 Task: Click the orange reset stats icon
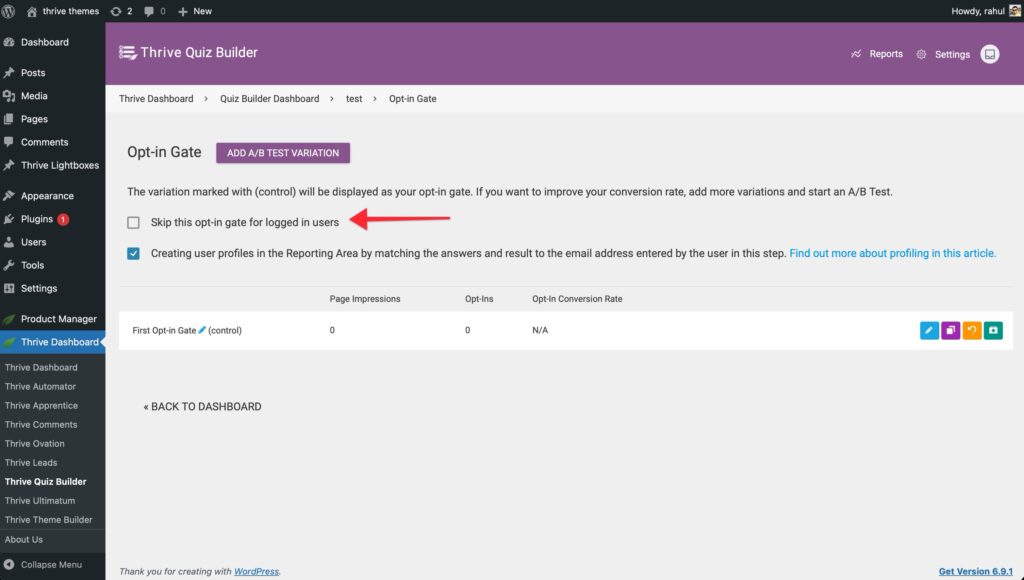(972, 330)
